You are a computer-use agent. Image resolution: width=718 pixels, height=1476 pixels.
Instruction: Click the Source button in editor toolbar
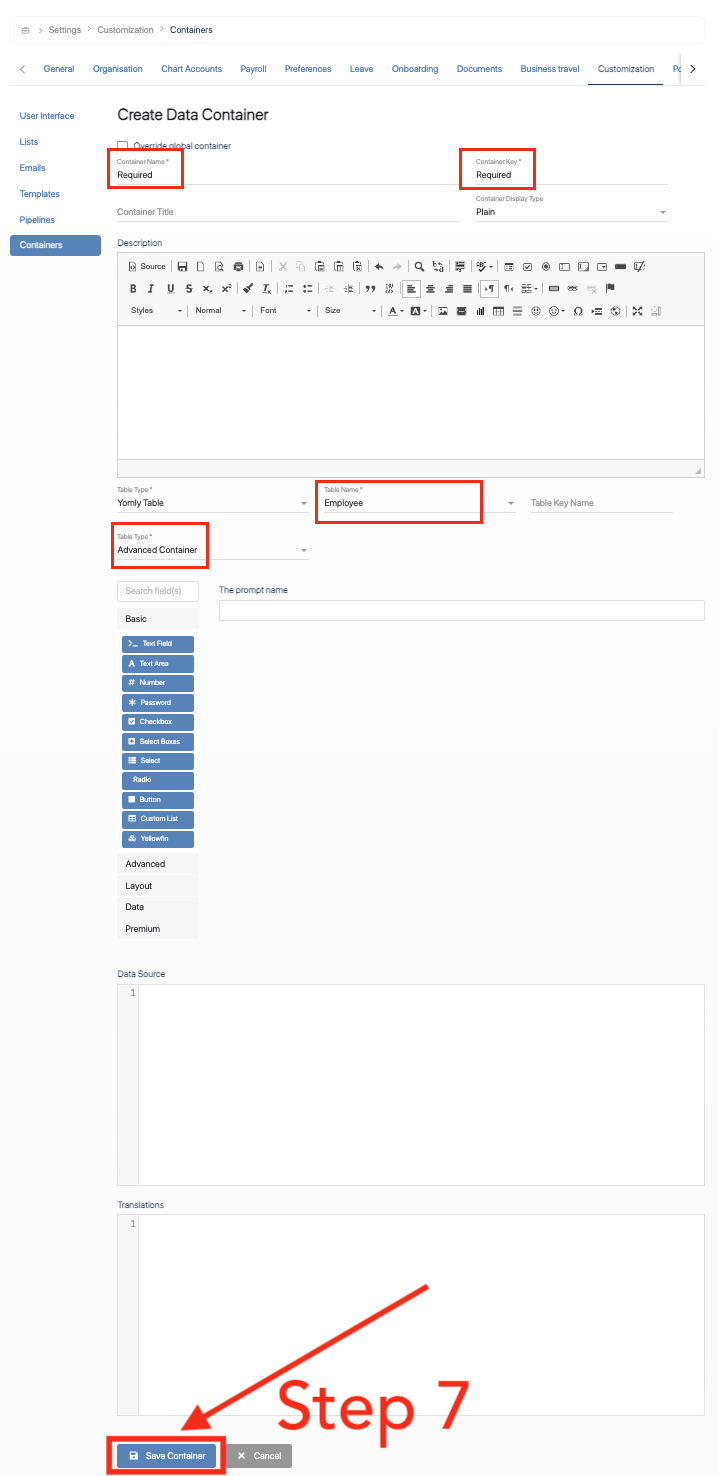point(147,267)
